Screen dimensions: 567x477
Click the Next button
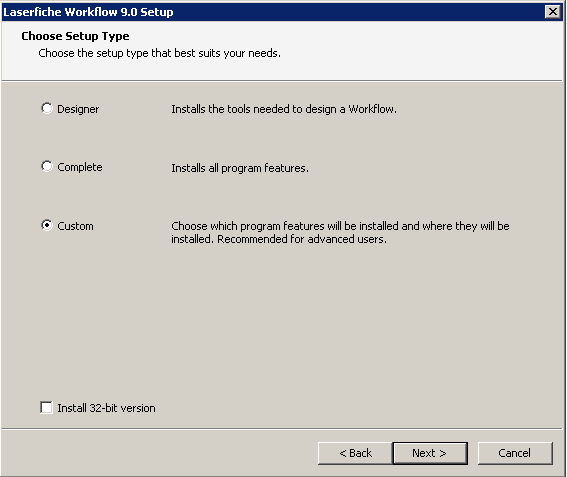tap(430, 453)
